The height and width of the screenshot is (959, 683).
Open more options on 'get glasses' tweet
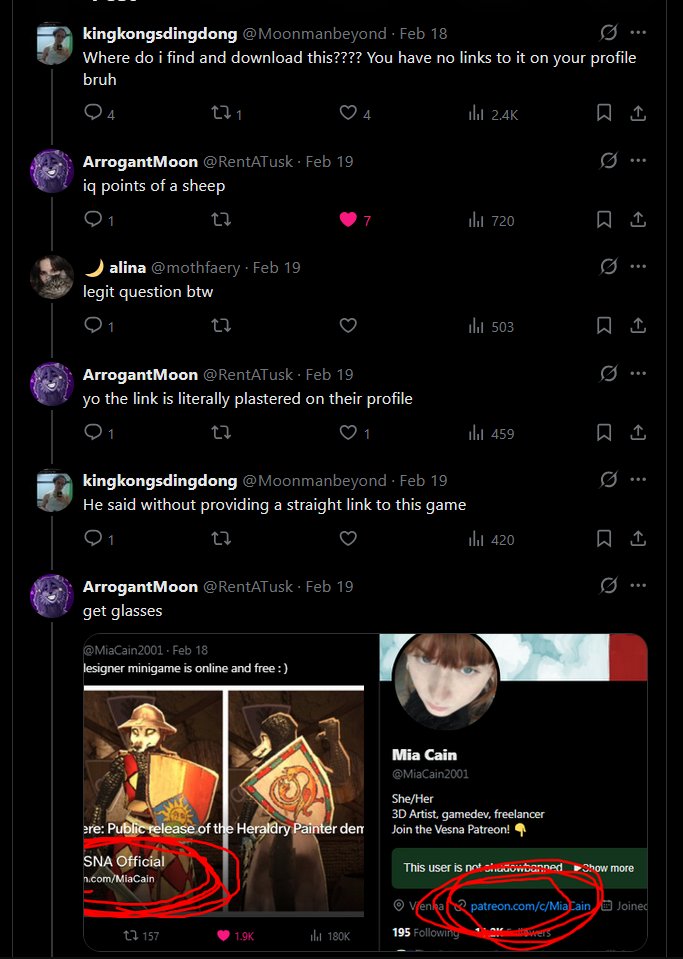(638, 585)
